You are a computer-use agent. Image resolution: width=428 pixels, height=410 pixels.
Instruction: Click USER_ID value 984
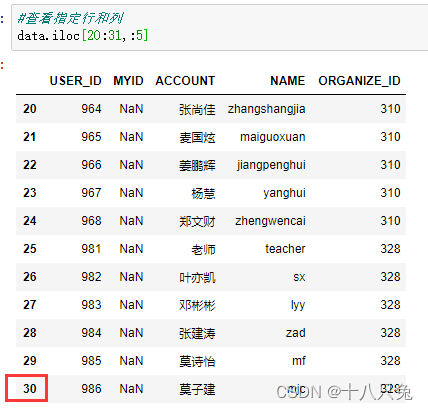[91, 333]
